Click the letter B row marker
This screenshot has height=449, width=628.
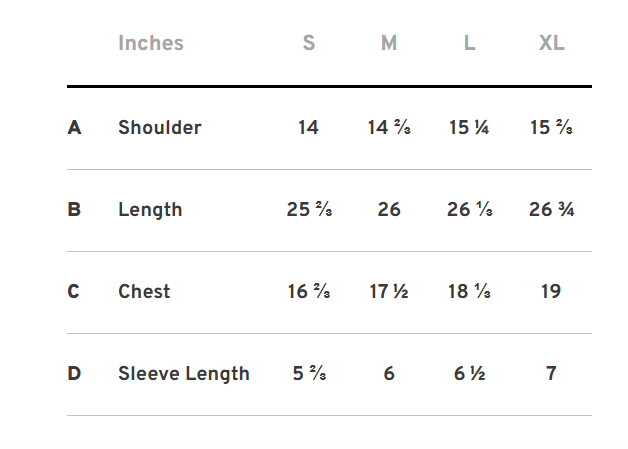tap(74, 209)
